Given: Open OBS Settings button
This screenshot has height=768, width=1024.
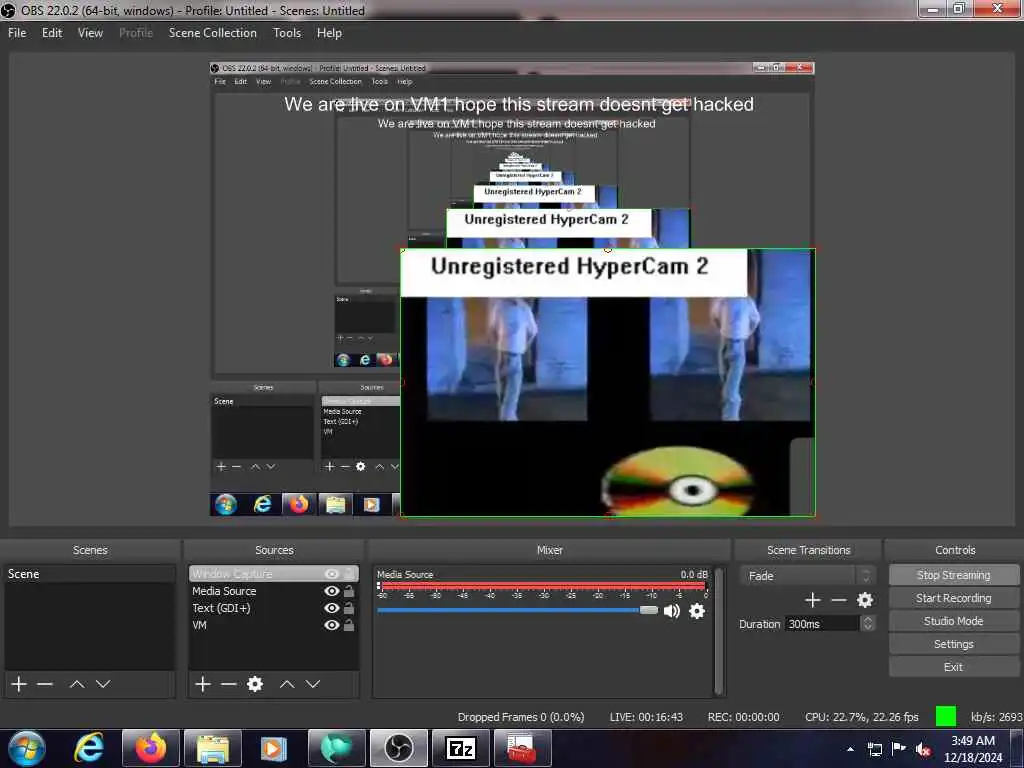Looking at the screenshot, I should (x=953, y=644).
